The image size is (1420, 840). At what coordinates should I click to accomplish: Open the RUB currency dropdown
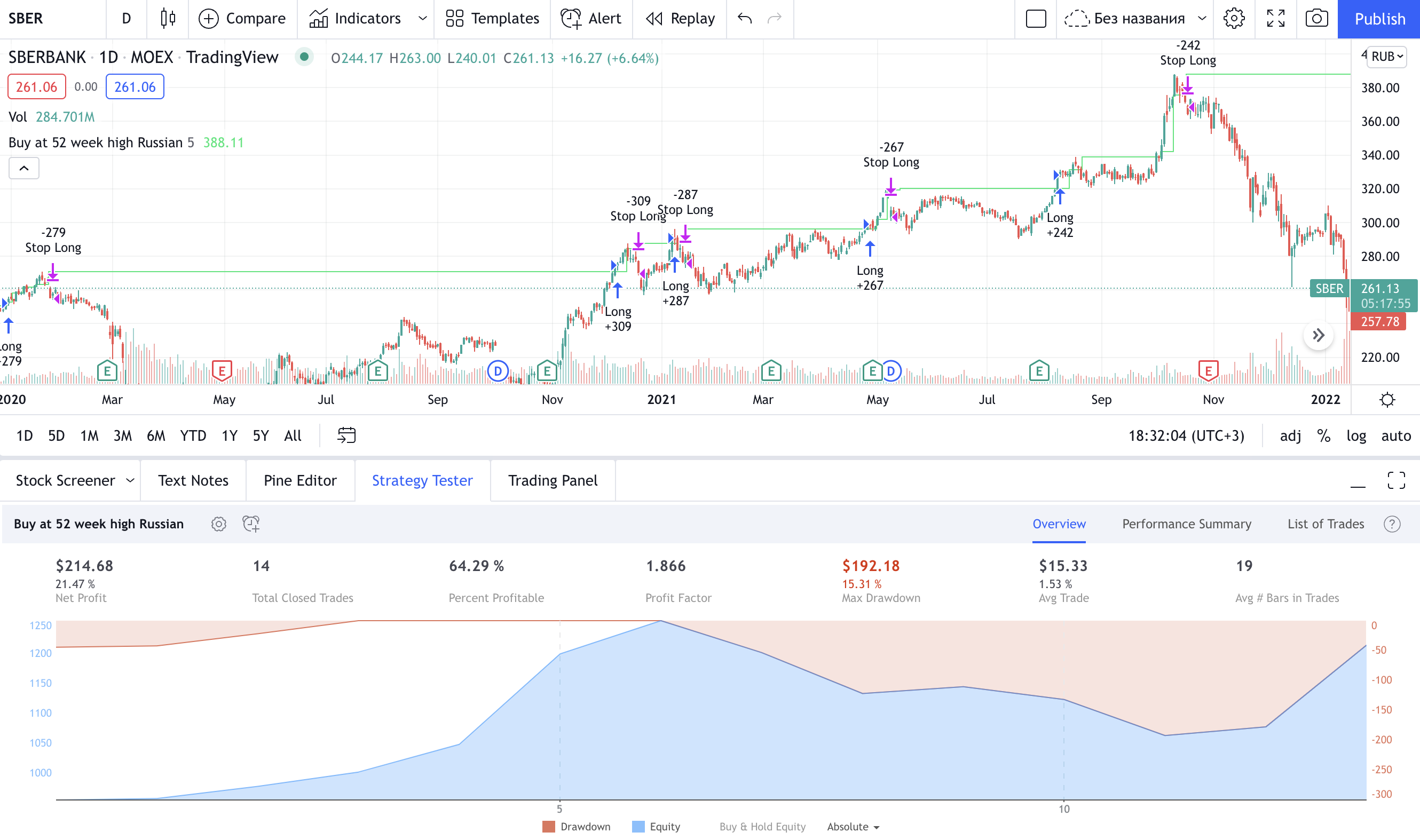(1386, 57)
